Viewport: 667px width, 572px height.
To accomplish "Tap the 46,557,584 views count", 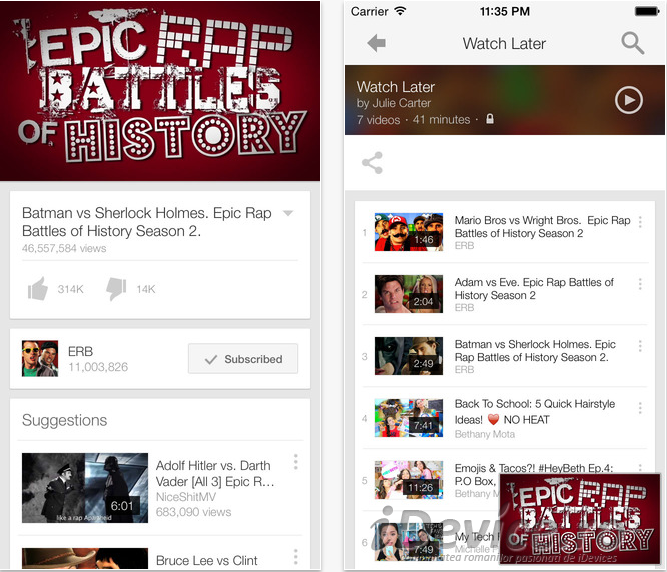I will (x=64, y=248).
